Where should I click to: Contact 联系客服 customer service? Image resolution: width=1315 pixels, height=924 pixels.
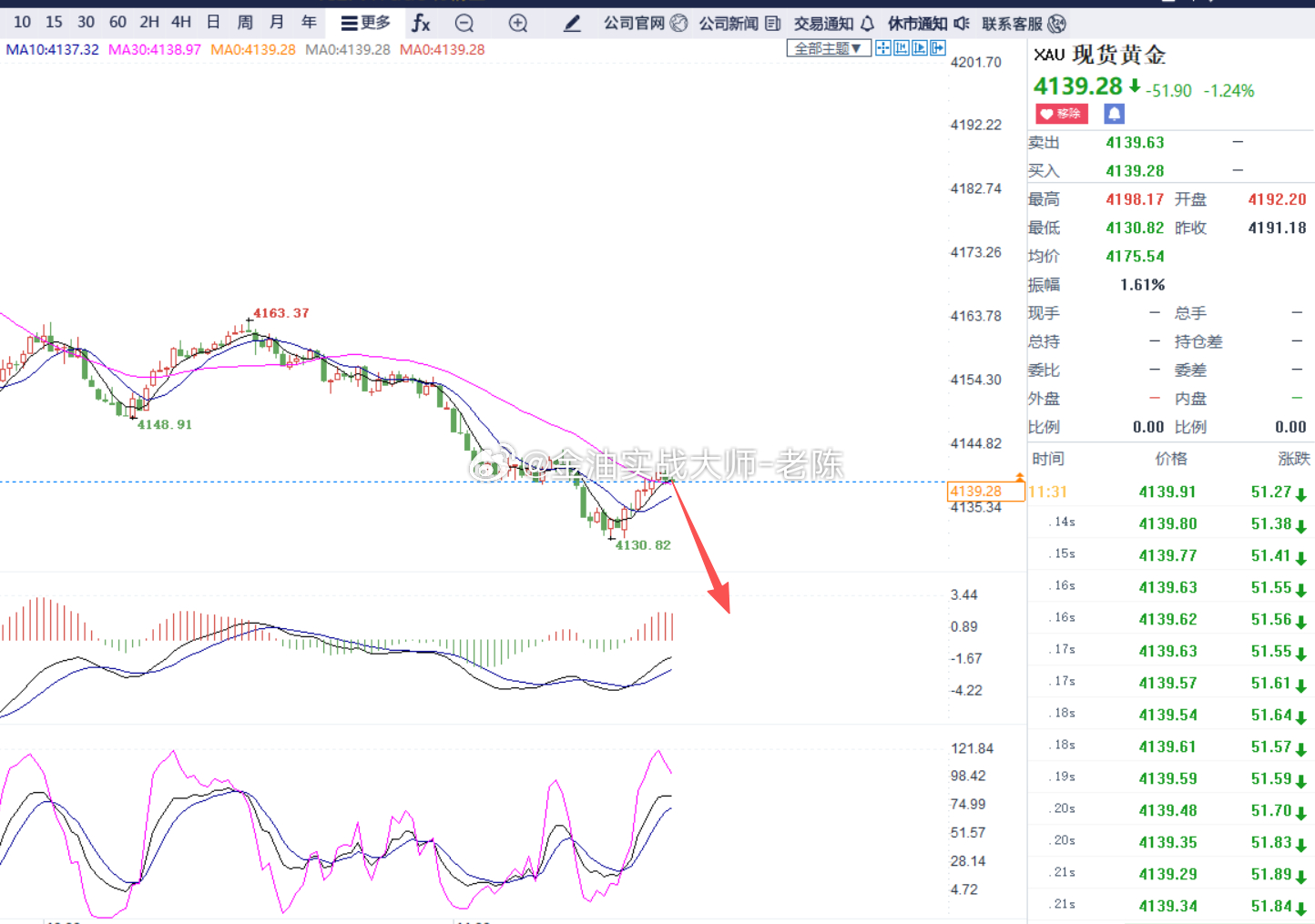tap(1024, 24)
